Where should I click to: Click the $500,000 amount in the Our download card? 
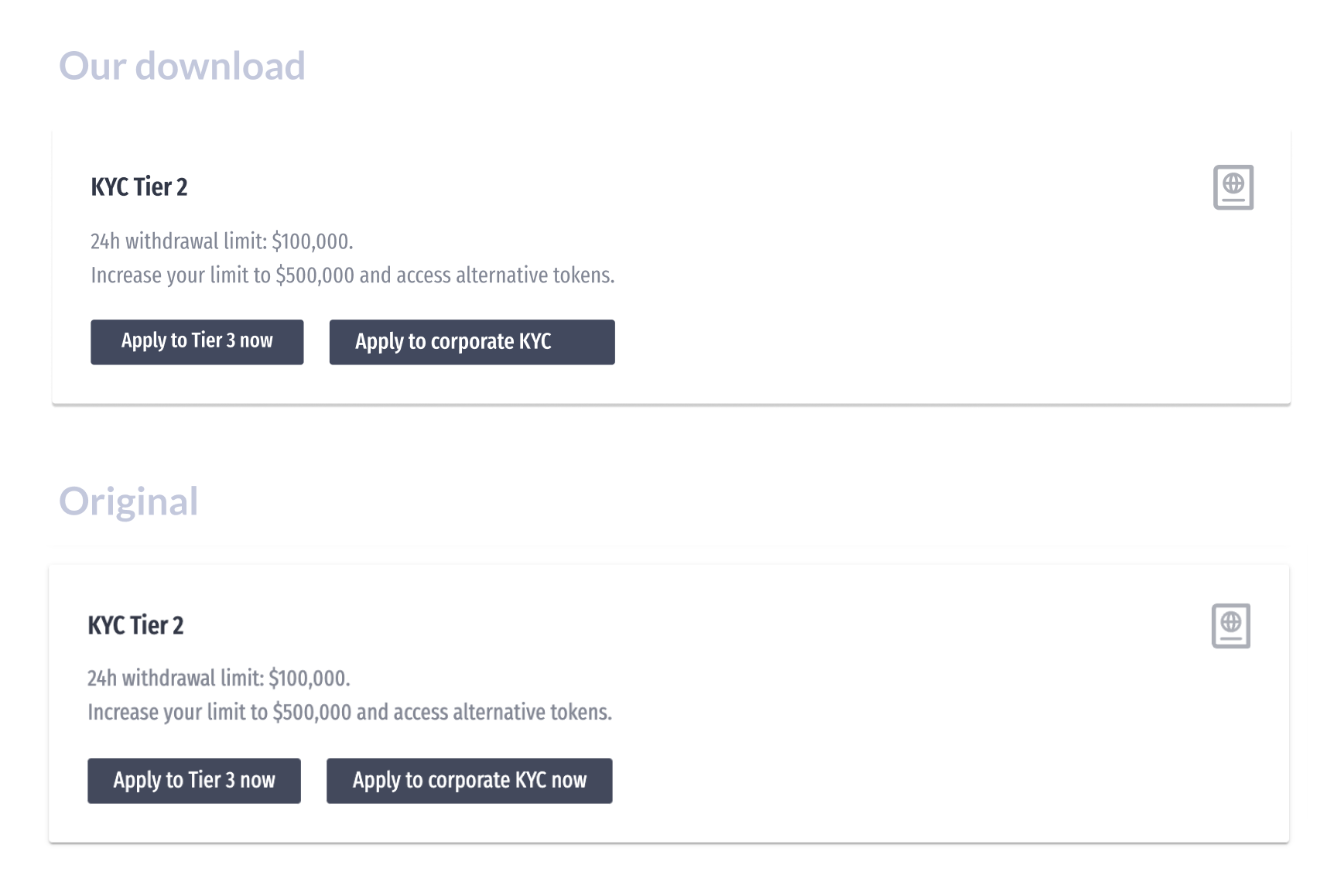tap(315, 275)
